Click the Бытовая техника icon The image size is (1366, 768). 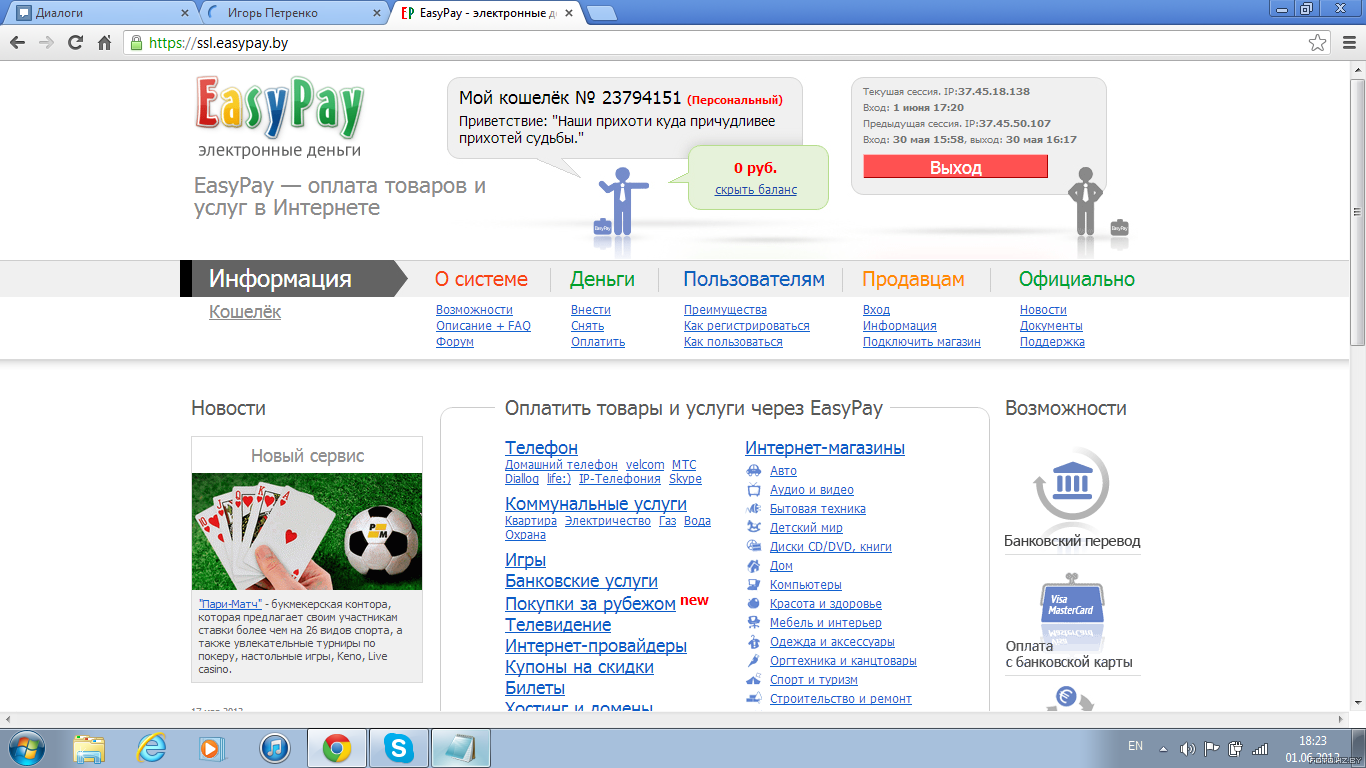[754, 509]
